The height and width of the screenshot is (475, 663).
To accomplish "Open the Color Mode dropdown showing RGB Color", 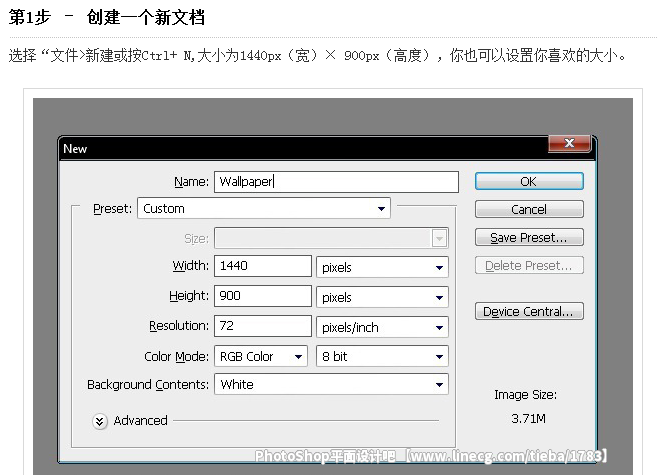I will coord(261,356).
